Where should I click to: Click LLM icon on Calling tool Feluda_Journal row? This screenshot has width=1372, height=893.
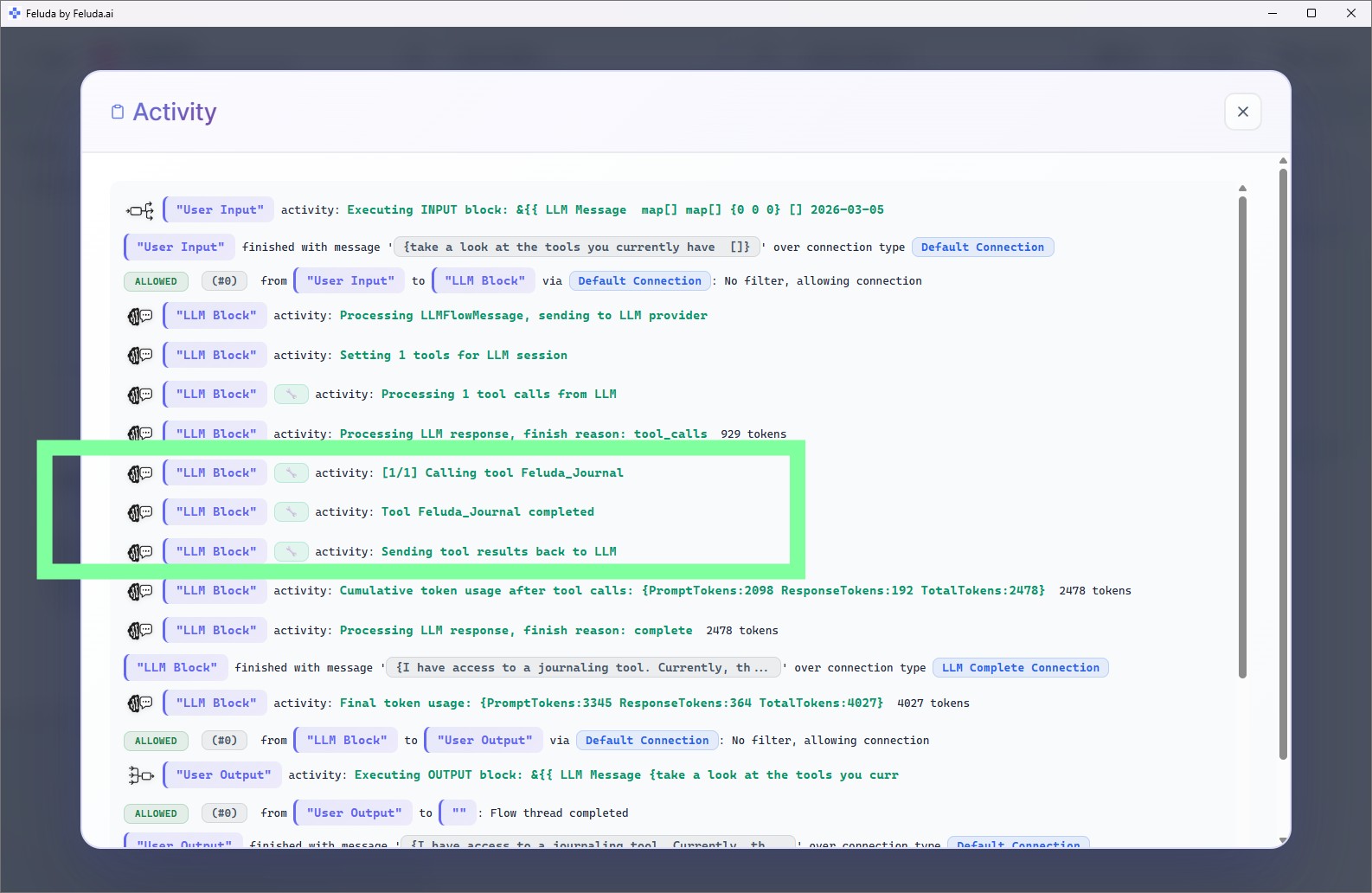pyautogui.click(x=140, y=473)
